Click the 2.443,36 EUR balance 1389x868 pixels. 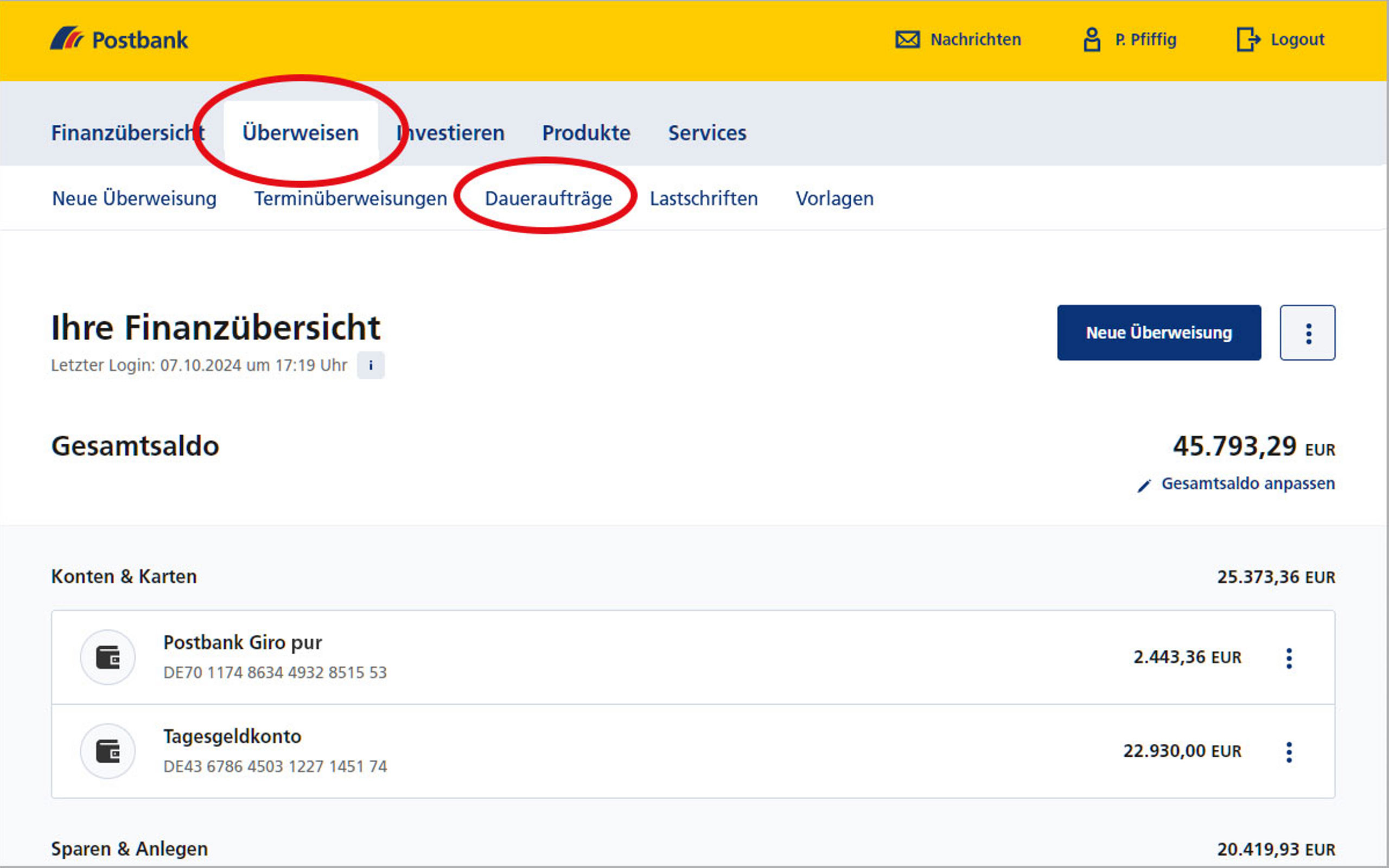pyautogui.click(x=1187, y=657)
